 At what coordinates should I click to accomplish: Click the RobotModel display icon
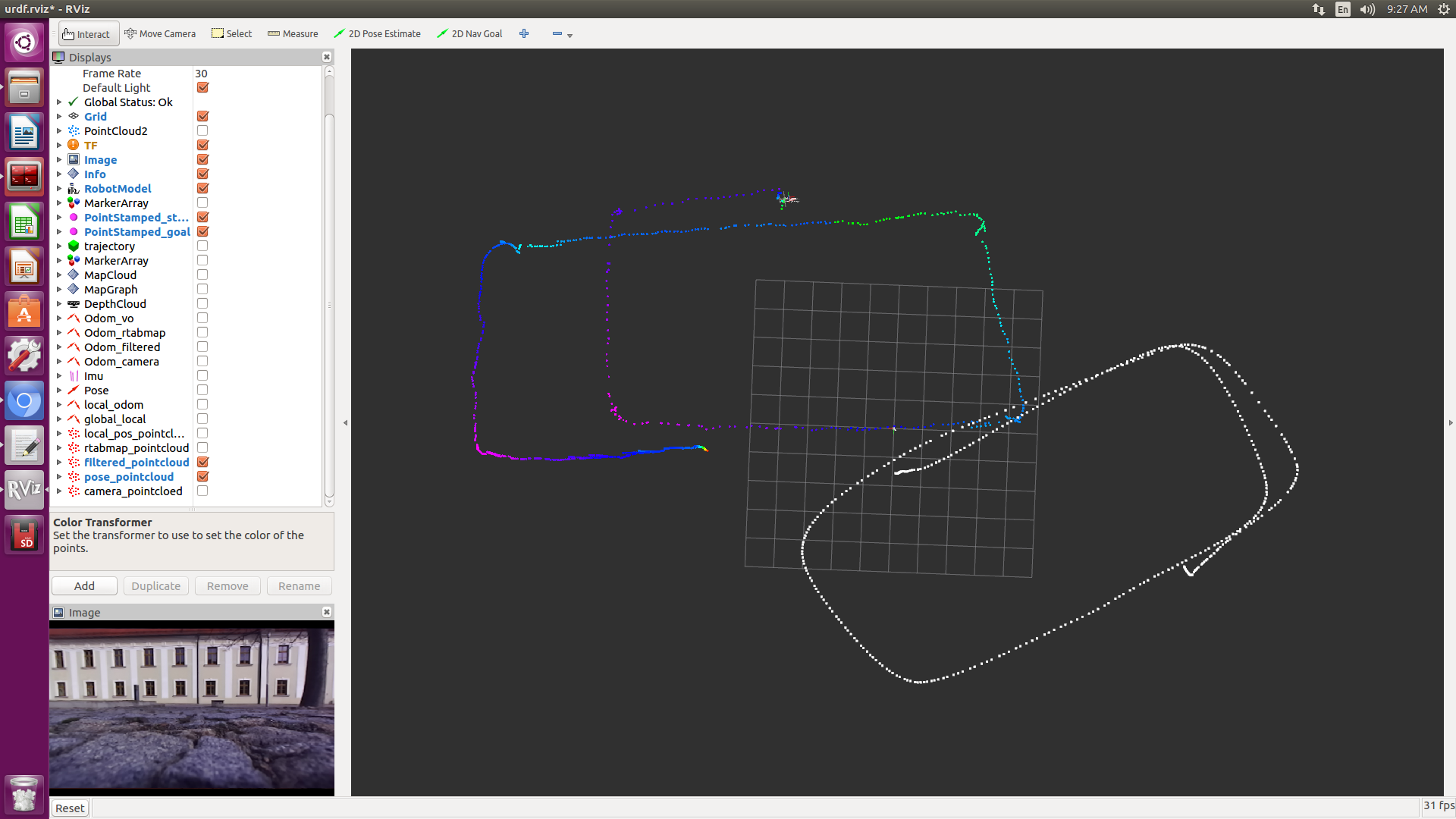tap(74, 189)
